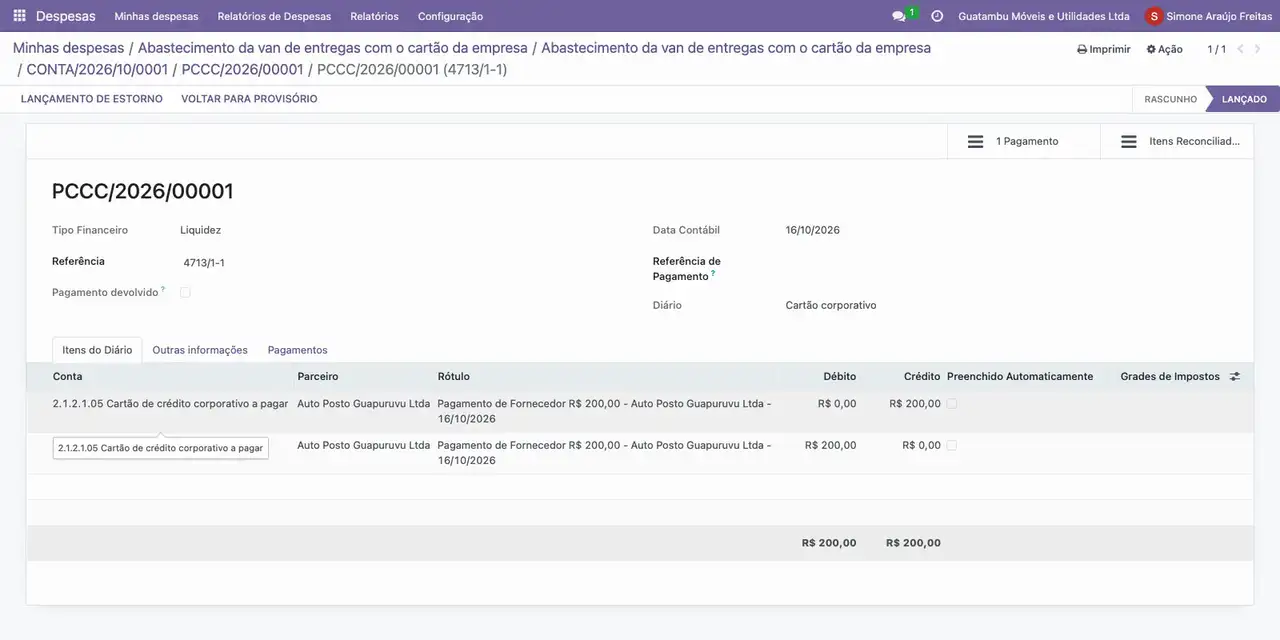The height and width of the screenshot is (640, 1280).
Task: Switch to the Itens do Diário tab
Action: [97, 350]
